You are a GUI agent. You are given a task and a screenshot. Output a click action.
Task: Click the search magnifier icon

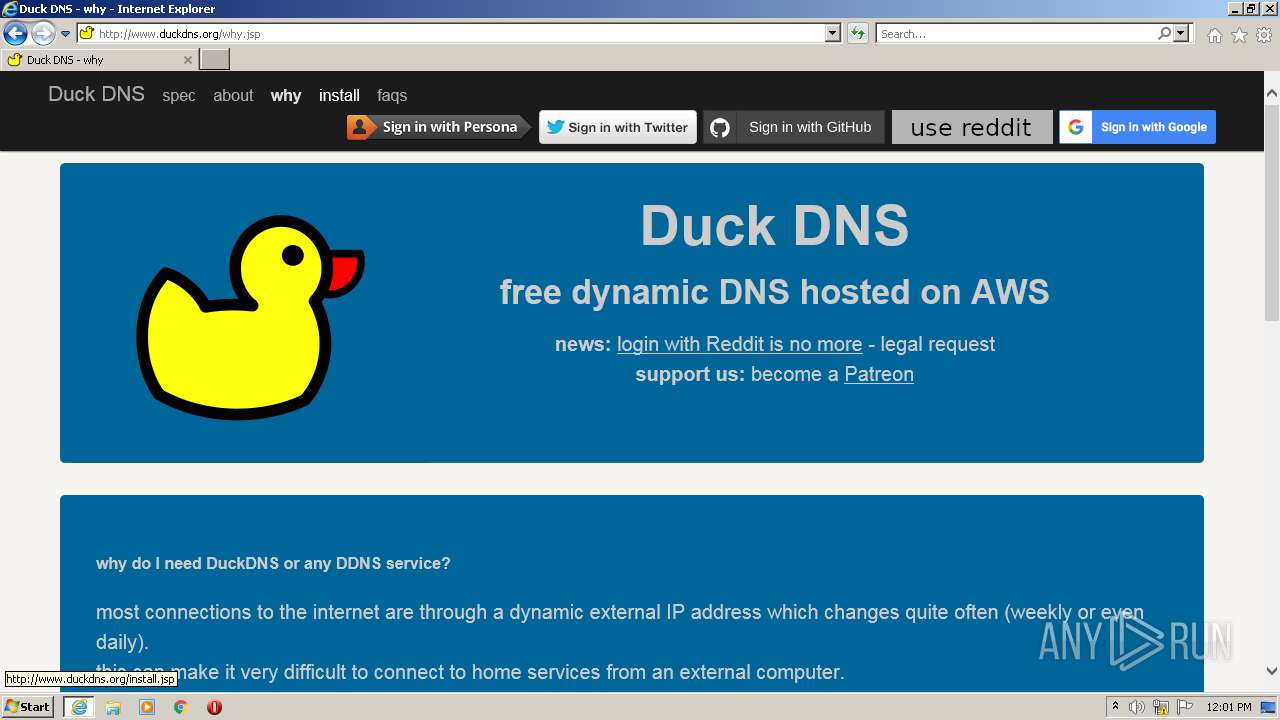[x=1164, y=33]
